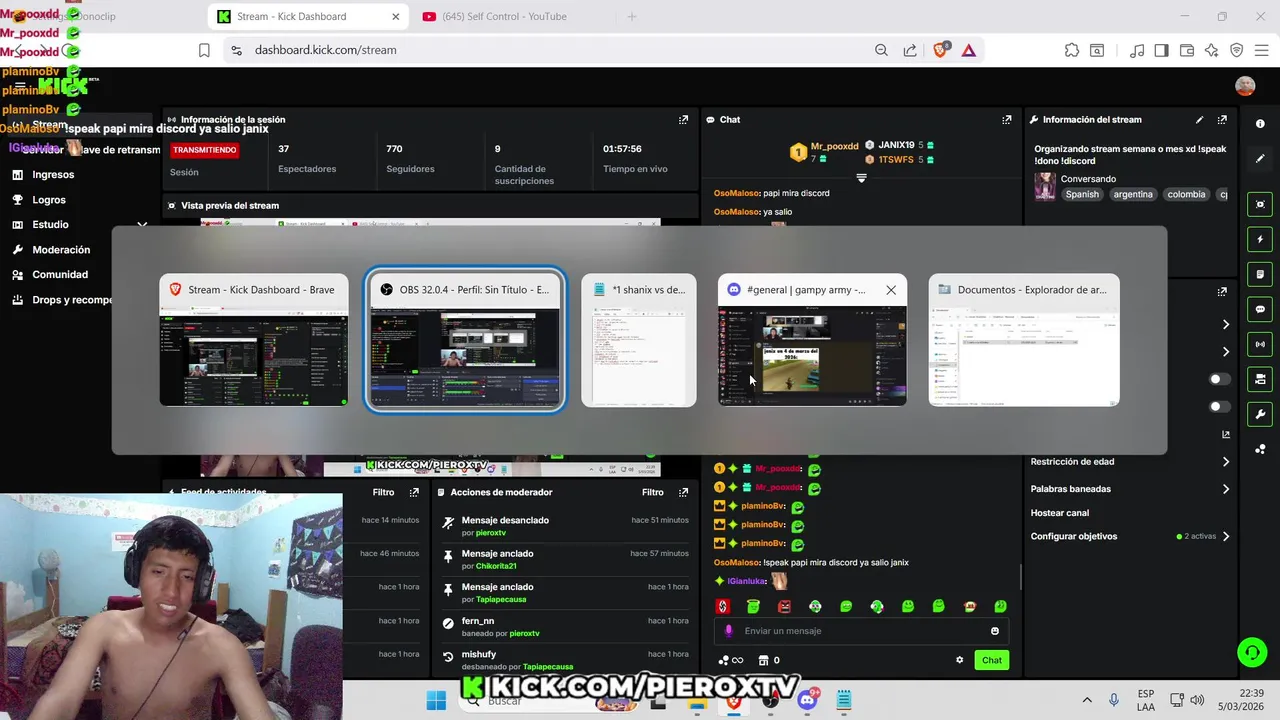The image size is (1280, 720).
Task: Switch to the Self Control YouTube tab
Action: [505, 16]
